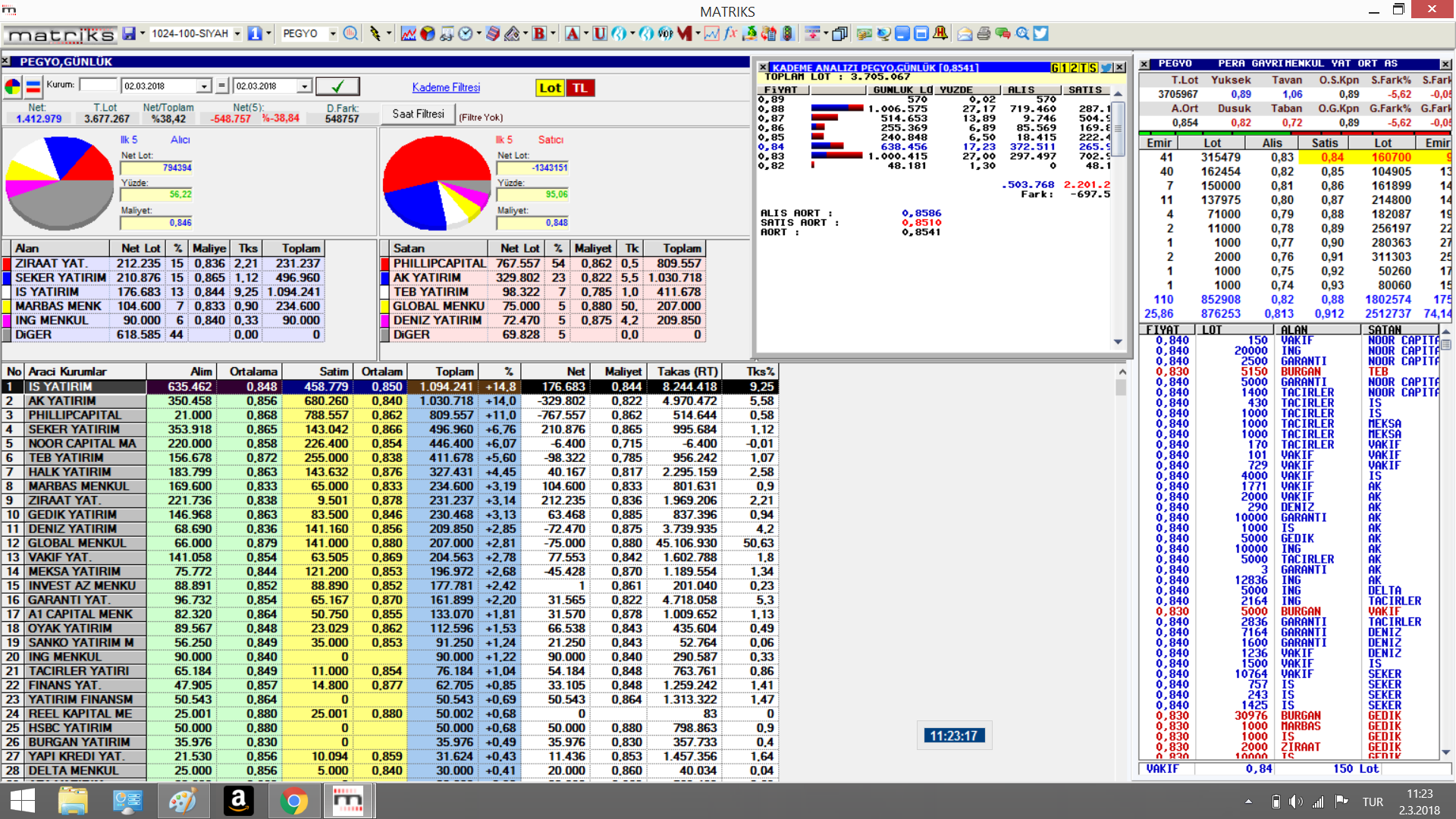The height and width of the screenshot is (819, 1456).
Task: Click the green checkmark apply button
Action: [337, 86]
